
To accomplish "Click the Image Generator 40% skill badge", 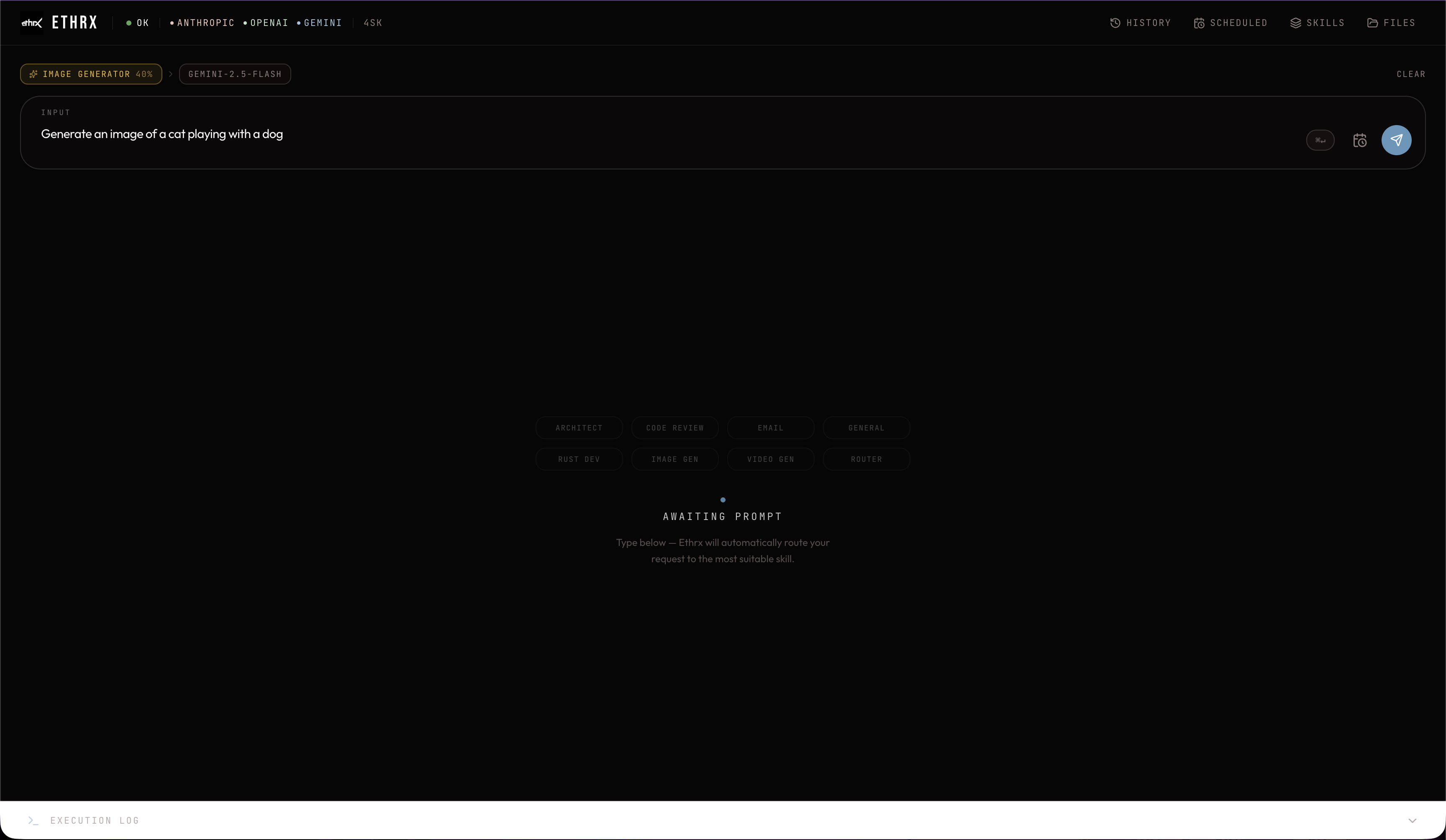I will click(x=91, y=74).
